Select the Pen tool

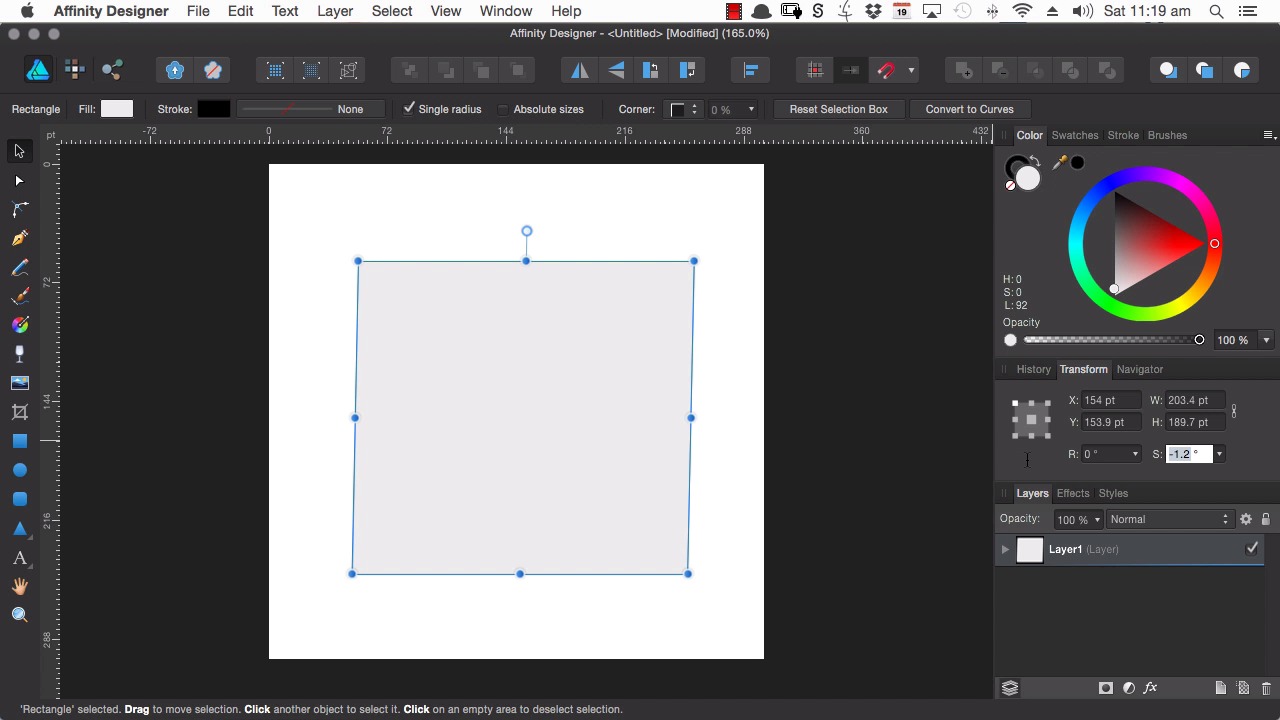pos(19,239)
